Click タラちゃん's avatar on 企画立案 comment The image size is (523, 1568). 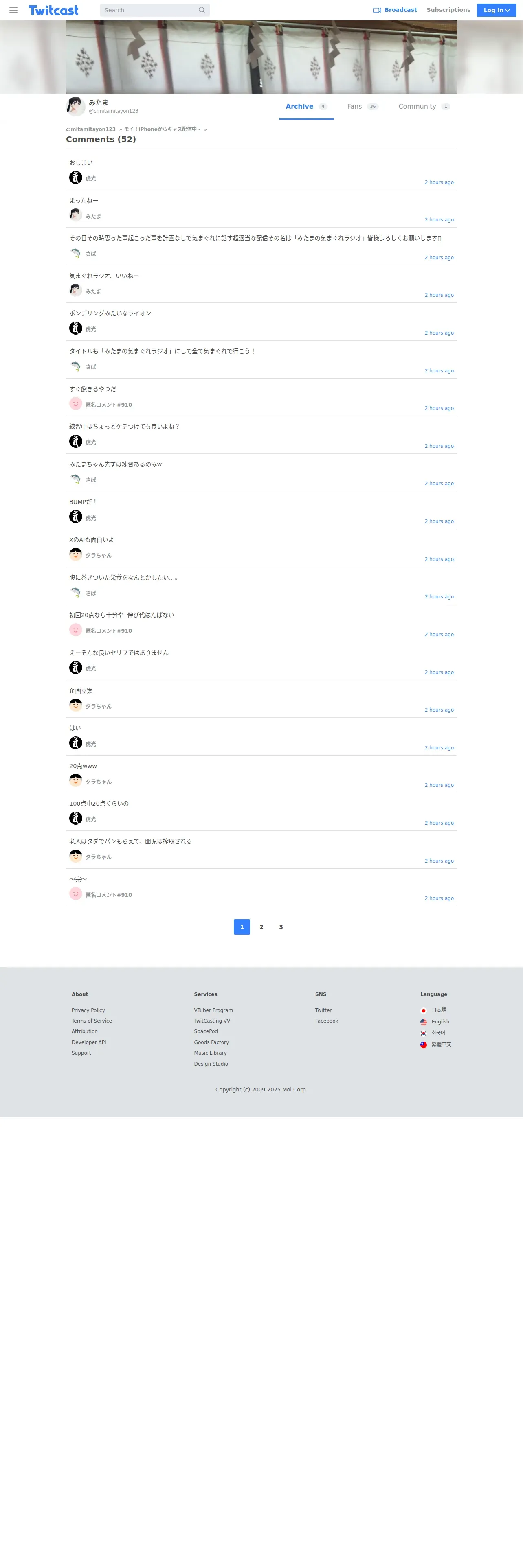click(75, 705)
